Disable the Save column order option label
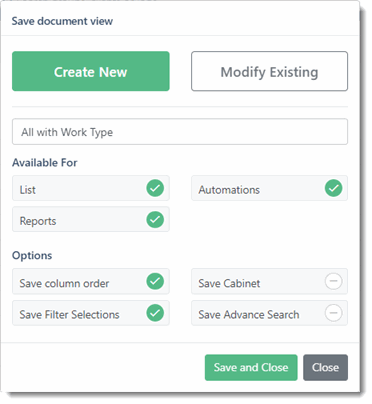Screen dimensions: 372x404 64,283
